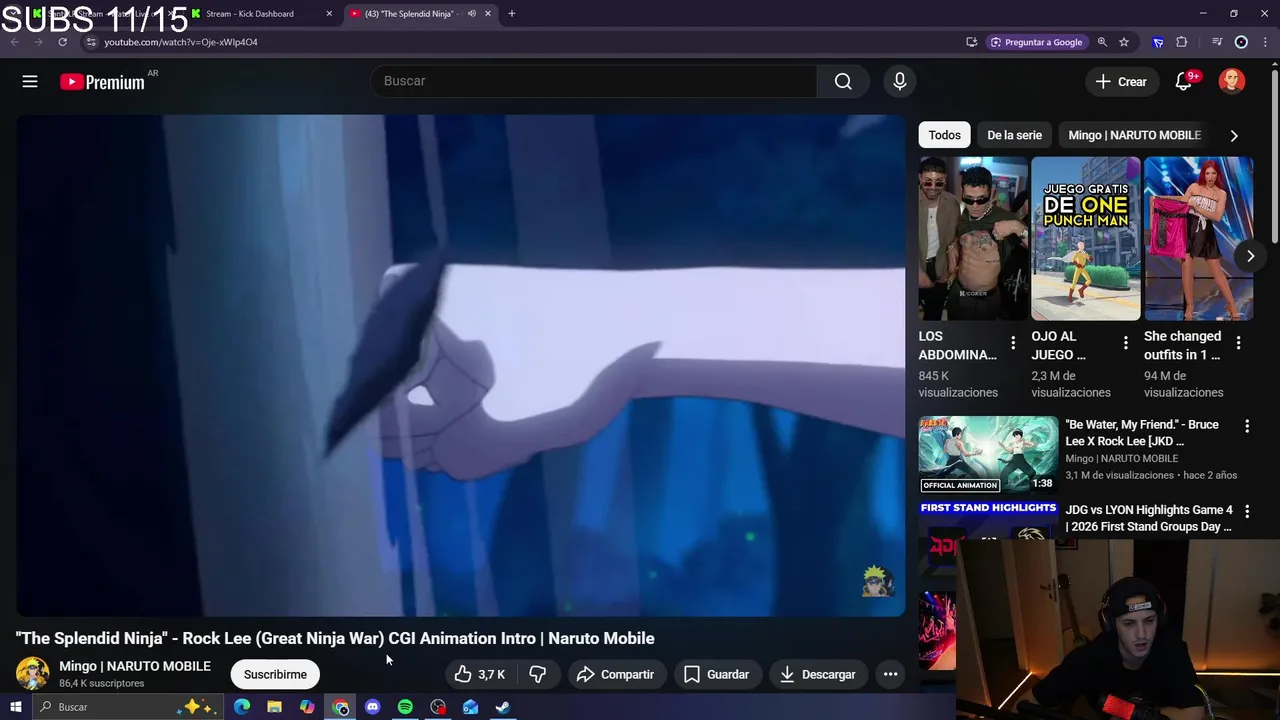The image size is (1280, 720).
Task: Like the video with thumbs up
Action: point(480,674)
